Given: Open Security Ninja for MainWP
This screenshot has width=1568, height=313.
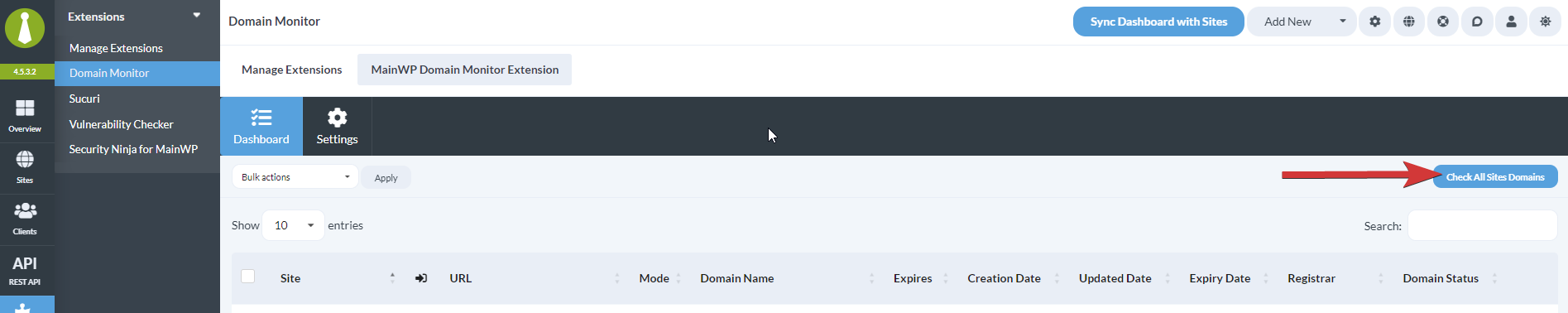Looking at the screenshot, I should [x=133, y=149].
